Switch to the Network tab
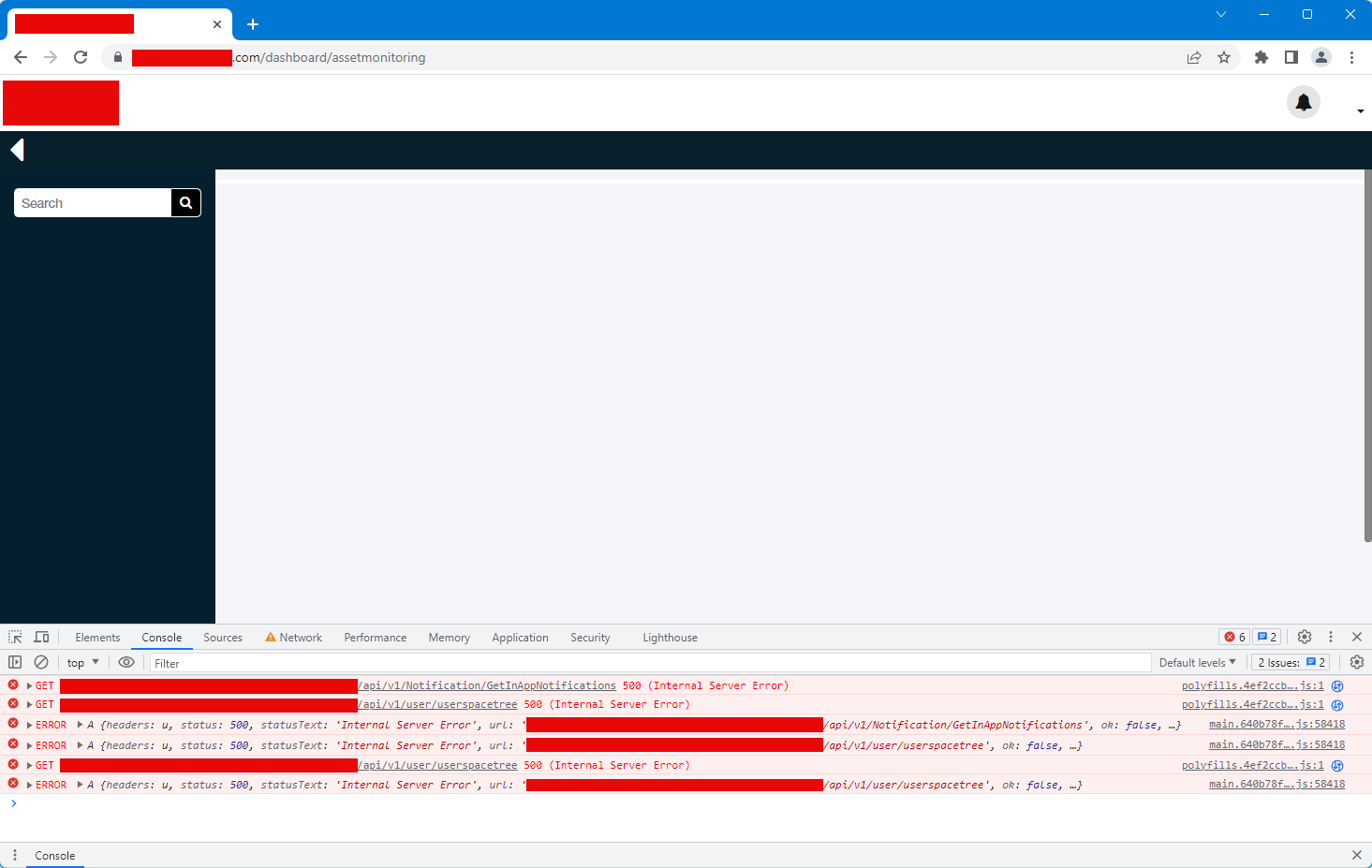This screenshot has width=1372, height=868. click(x=293, y=638)
